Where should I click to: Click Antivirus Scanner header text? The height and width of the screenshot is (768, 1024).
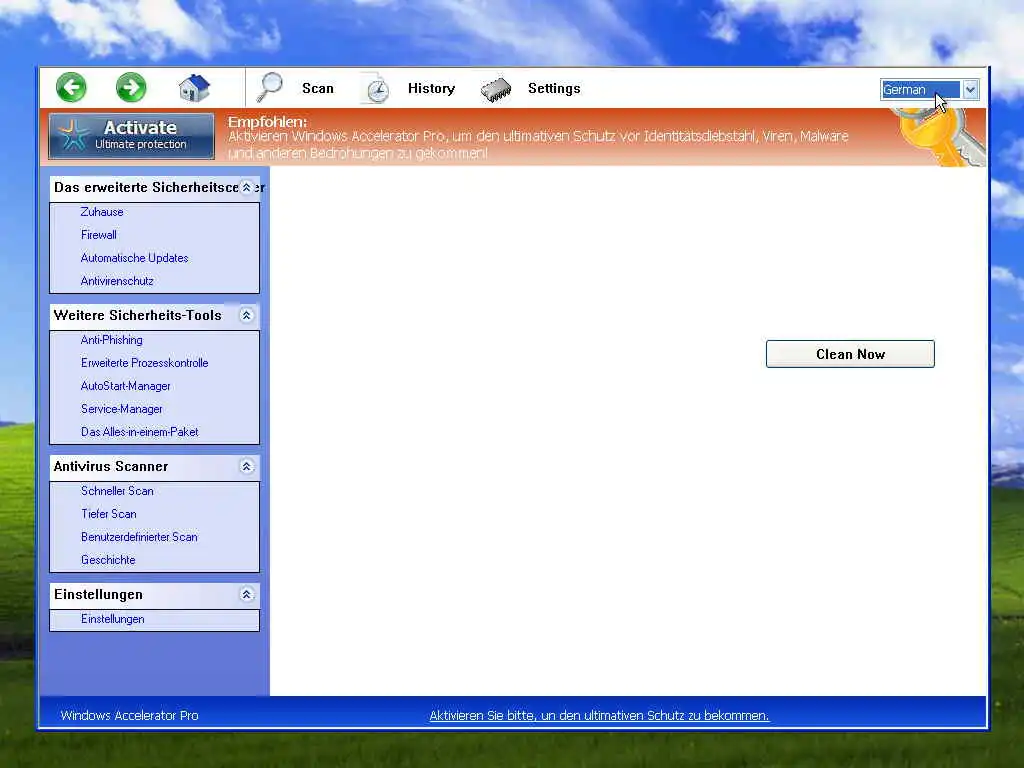coord(111,466)
